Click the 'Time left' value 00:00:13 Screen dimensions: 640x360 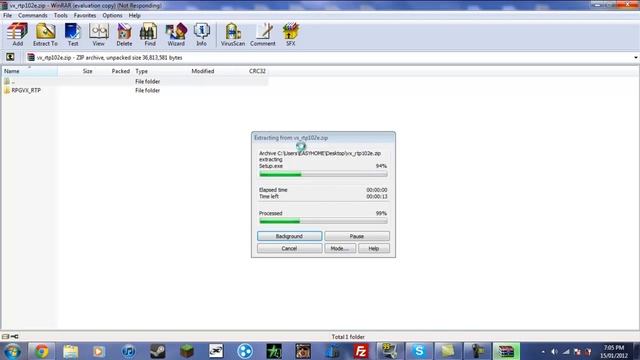coord(376,196)
